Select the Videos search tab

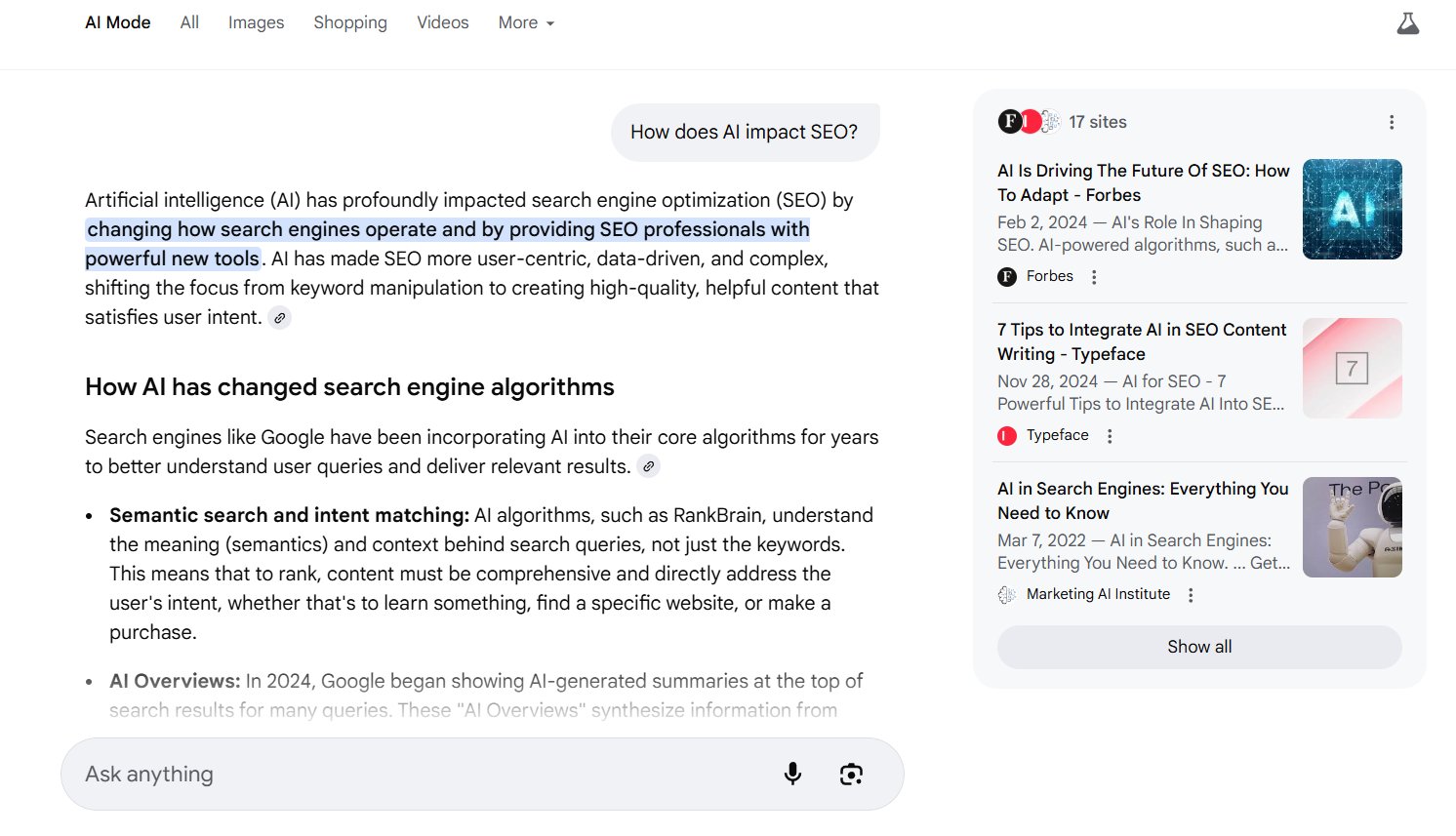click(x=442, y=22)
